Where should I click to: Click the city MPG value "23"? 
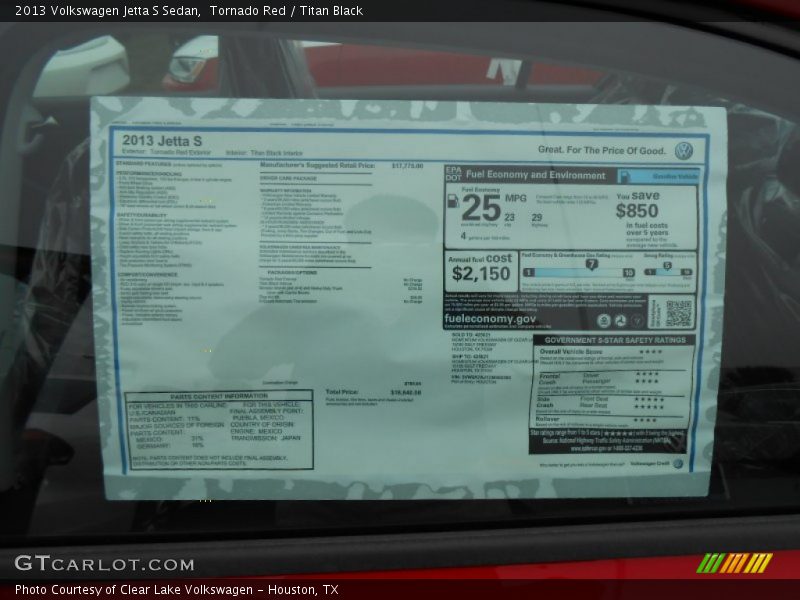click(510, 217)
